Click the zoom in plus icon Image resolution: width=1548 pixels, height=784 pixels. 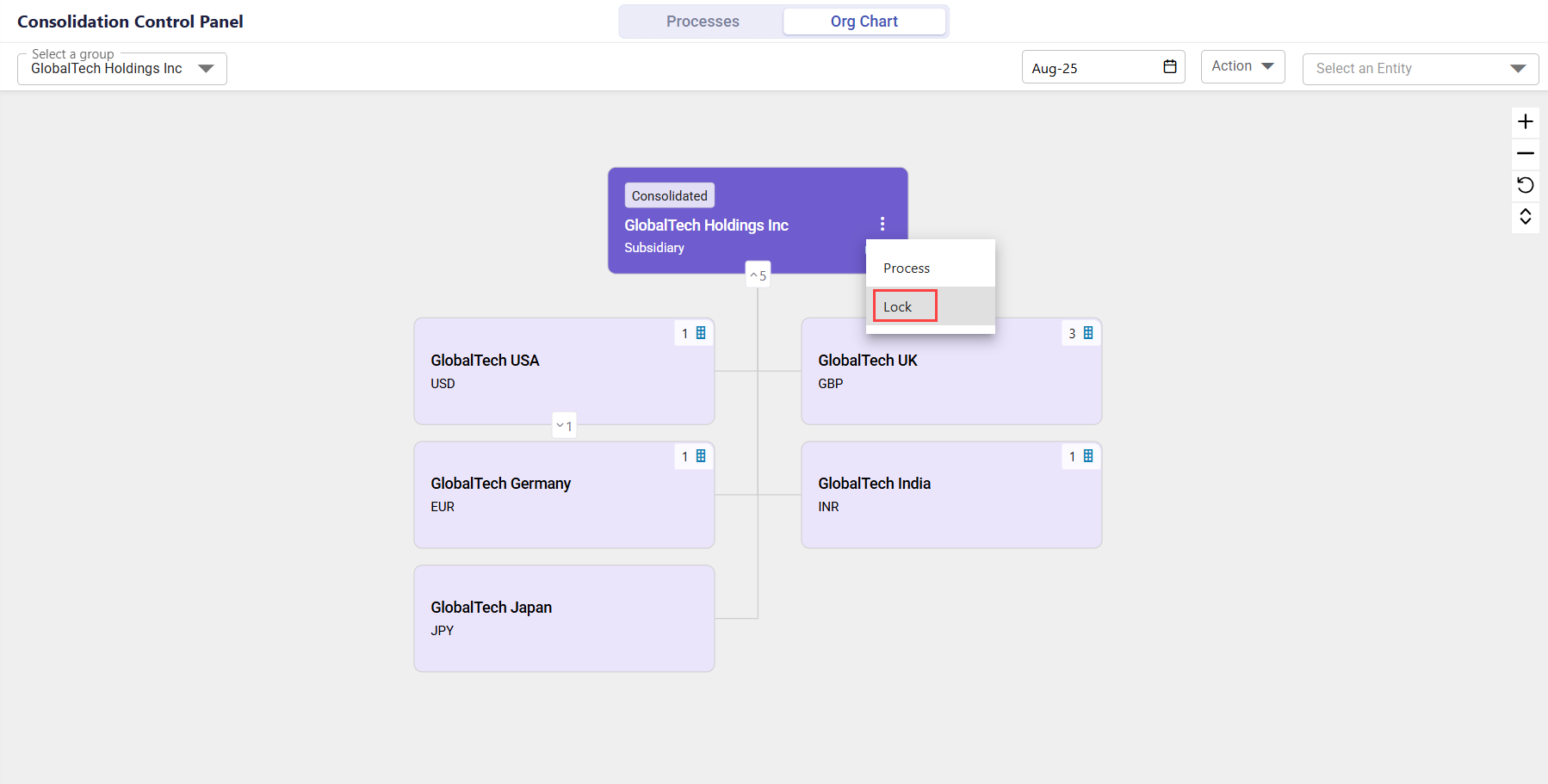point(1525,121)
